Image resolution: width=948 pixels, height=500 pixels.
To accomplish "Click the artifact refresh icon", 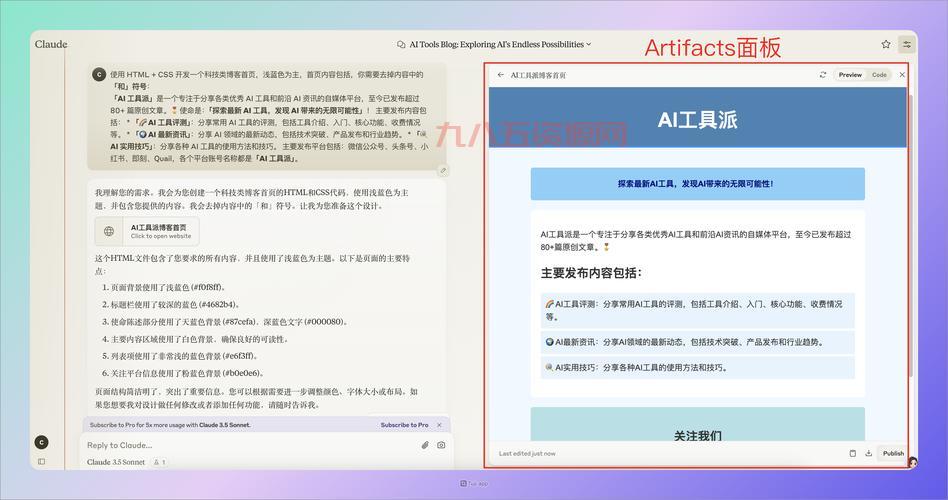I will coord(823,75).
